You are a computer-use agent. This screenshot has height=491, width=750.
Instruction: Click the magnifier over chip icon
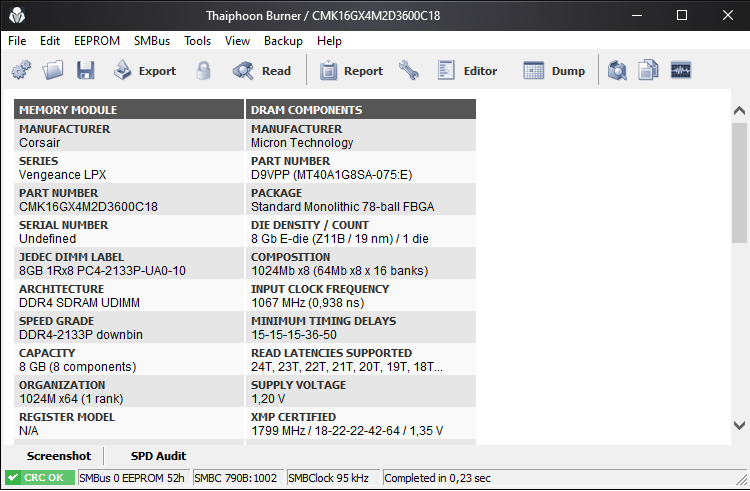pyautogui.click(x=617, y=71)
